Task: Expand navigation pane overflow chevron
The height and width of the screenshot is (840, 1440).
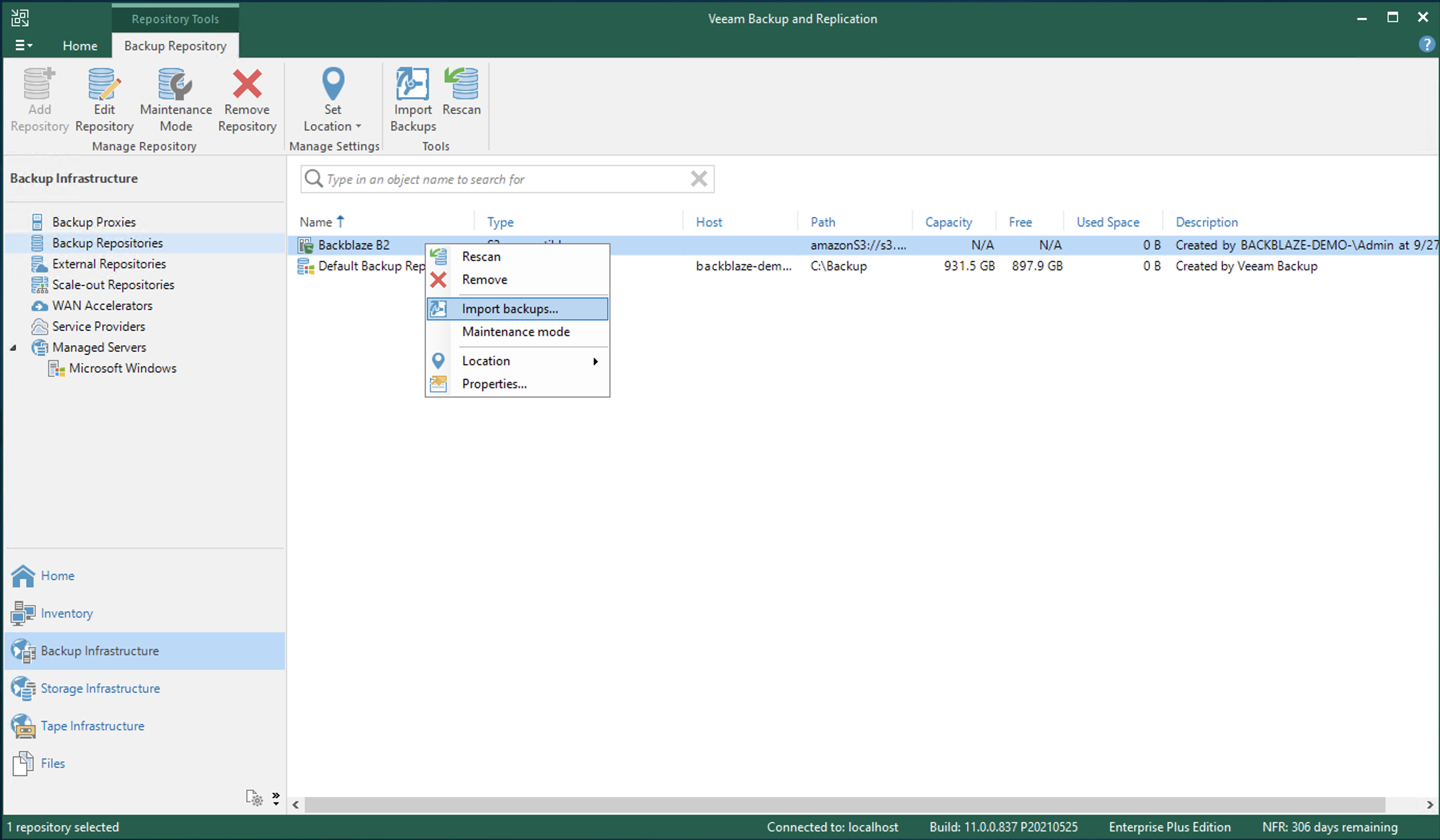Action: 276,798
